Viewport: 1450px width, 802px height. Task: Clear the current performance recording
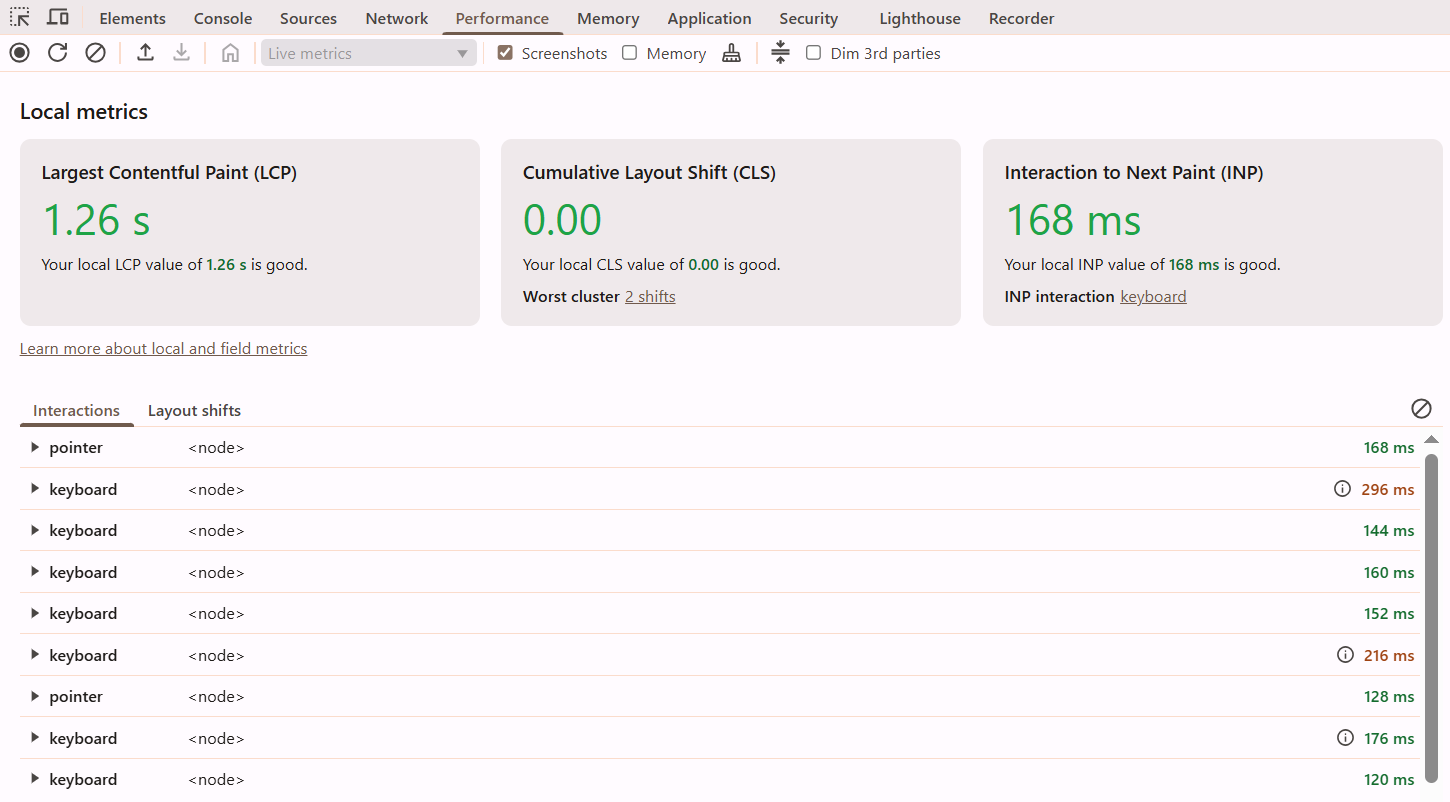(95, 52)
